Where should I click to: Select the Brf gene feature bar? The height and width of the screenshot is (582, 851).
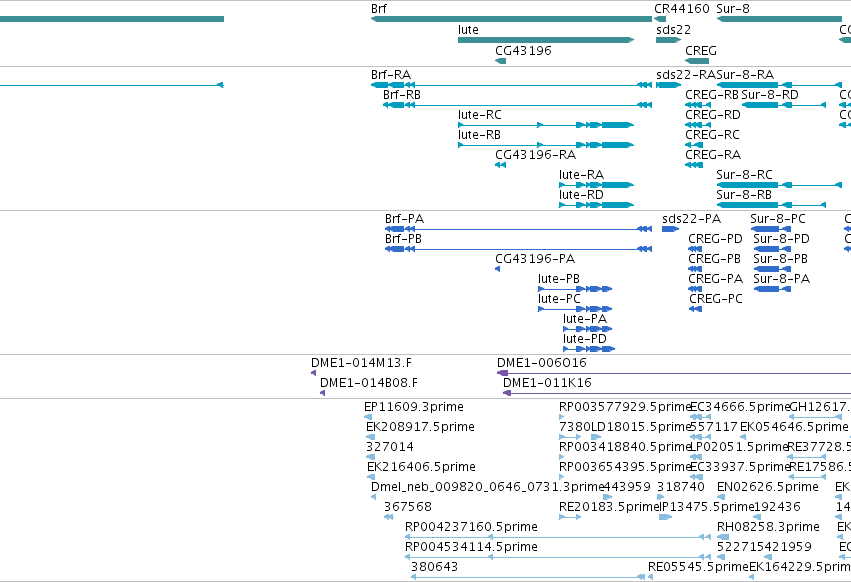click(511, 19)
